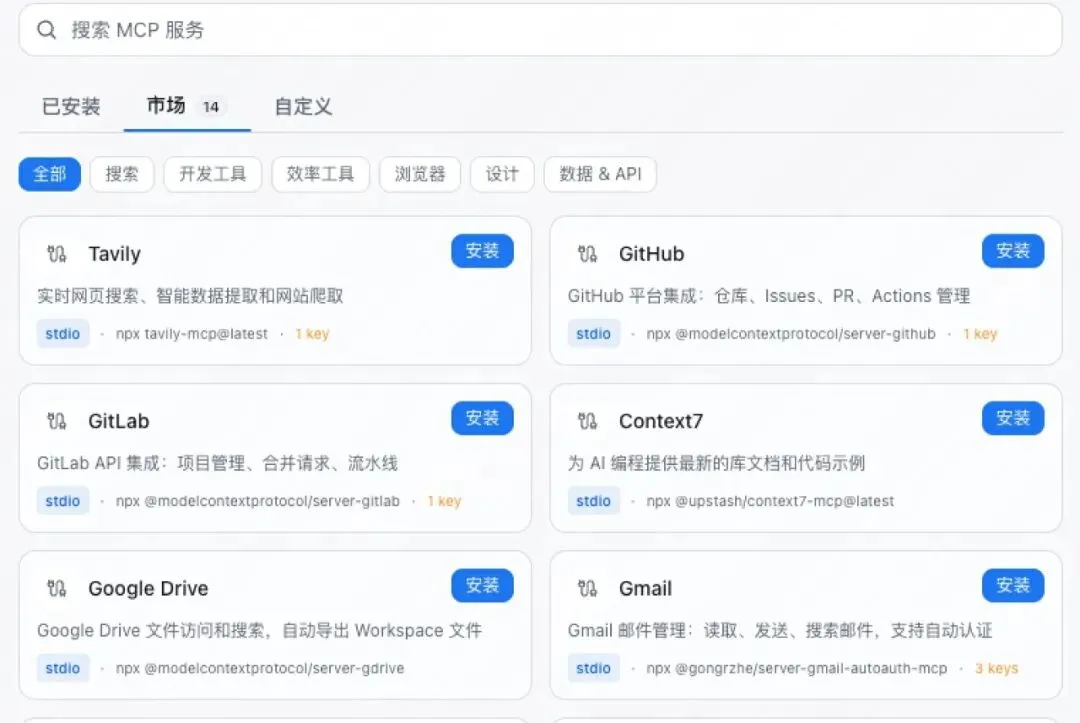The height and width of the screenshot is (723, 1080).
Task: Click the npx @gongrzhe/server-gmail-autoauth-mcp command
Action: pyautogui.click(x=796, y=669)
